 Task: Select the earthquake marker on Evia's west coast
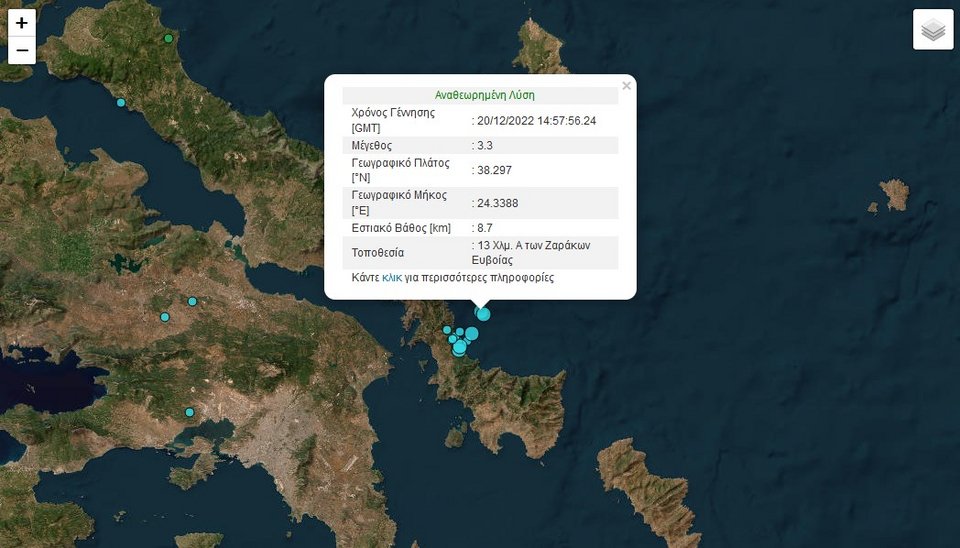point(121,102)
